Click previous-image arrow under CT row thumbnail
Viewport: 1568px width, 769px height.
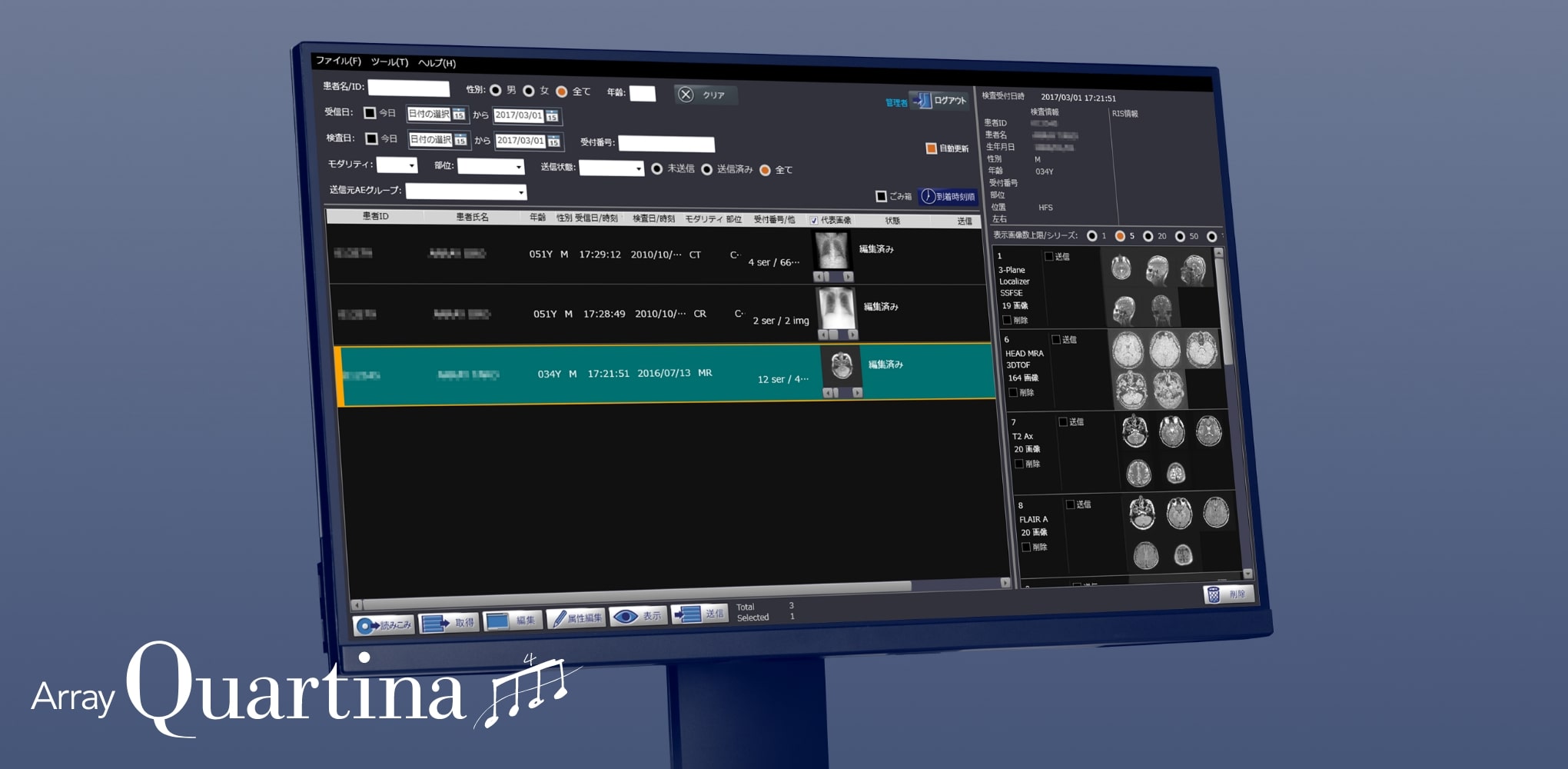click(x=819, y=276)
